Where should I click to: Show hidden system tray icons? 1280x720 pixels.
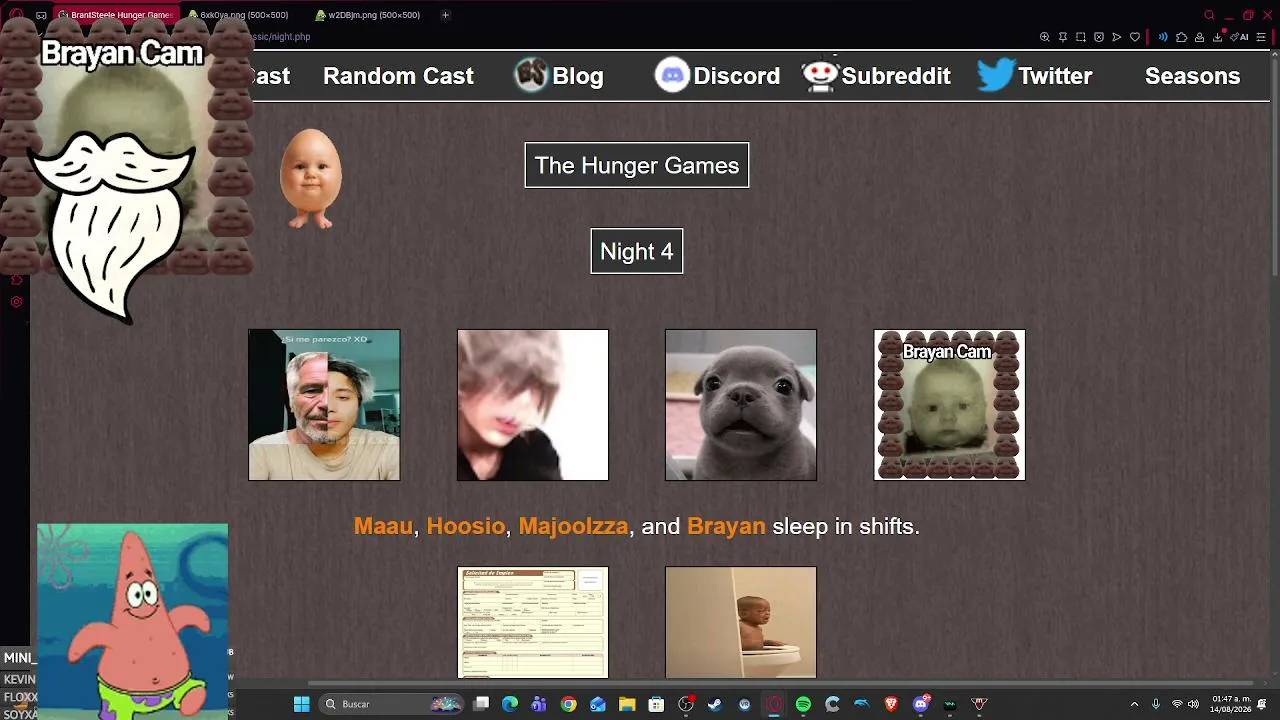coord(1134,704)
